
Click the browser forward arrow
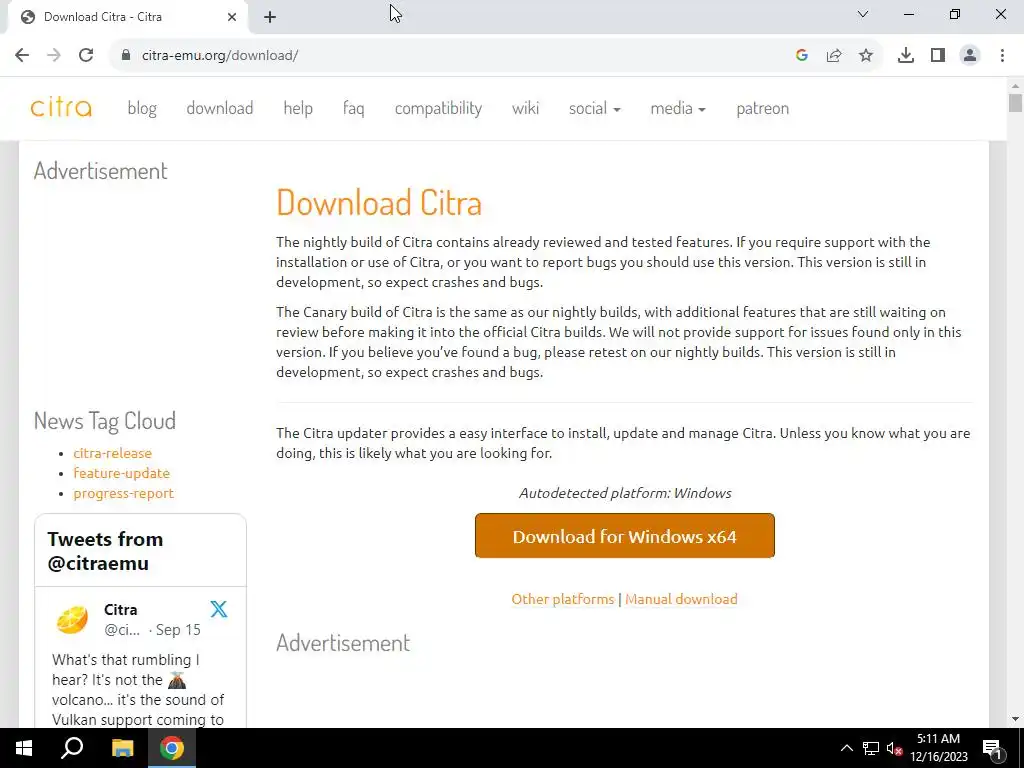[x=54, y=56]
